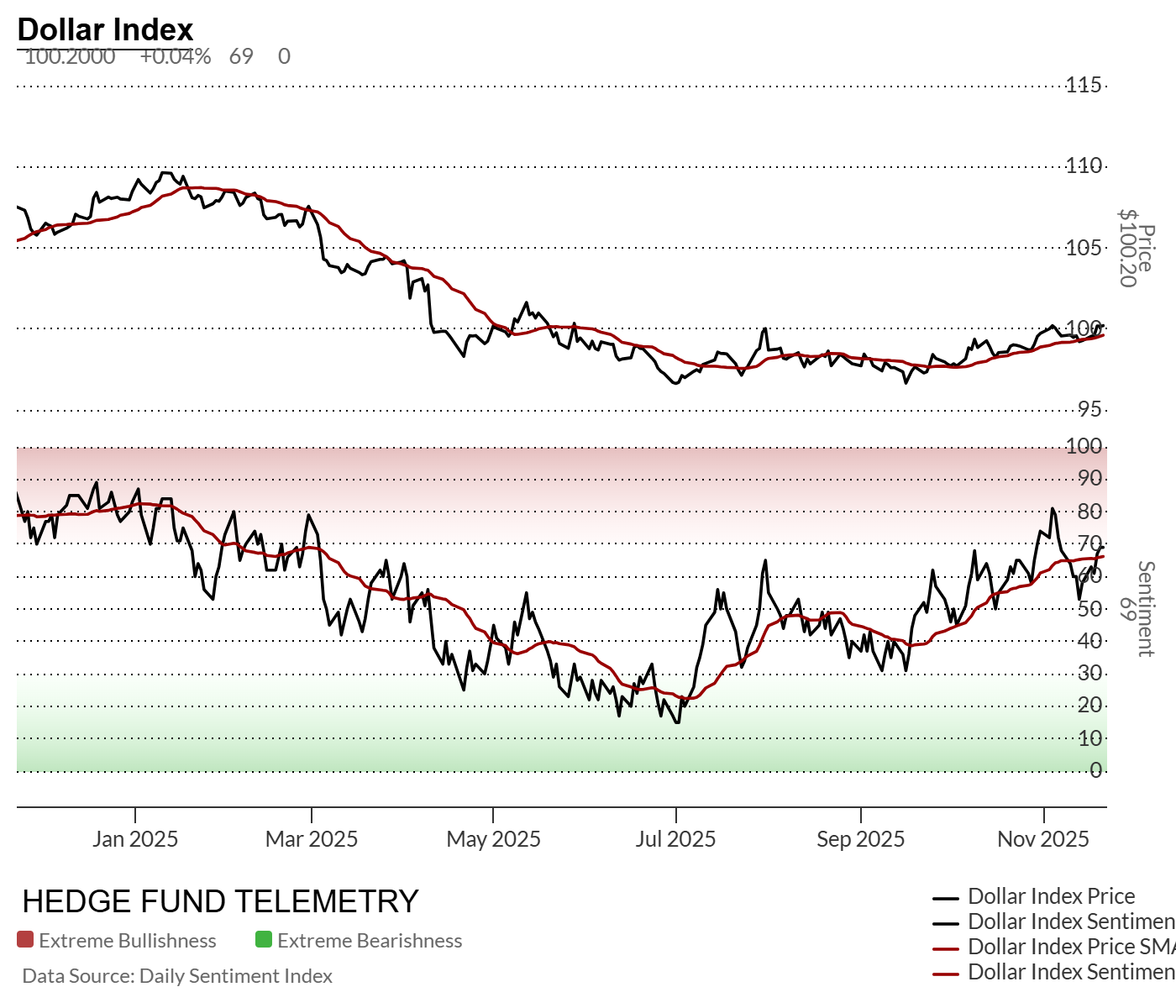Click the HEDGE FUND TELEMETRY label
The image size is (1176, 1008).
pos(220,901)
